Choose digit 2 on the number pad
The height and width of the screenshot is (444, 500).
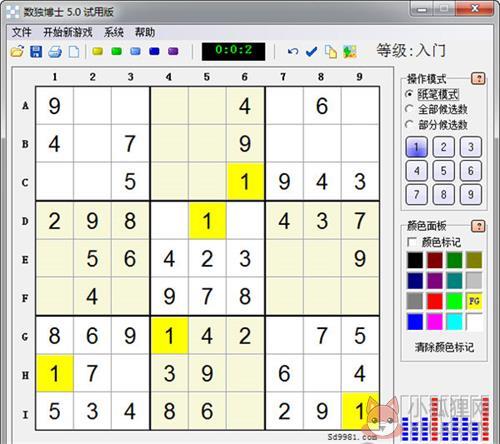point(443,147)
